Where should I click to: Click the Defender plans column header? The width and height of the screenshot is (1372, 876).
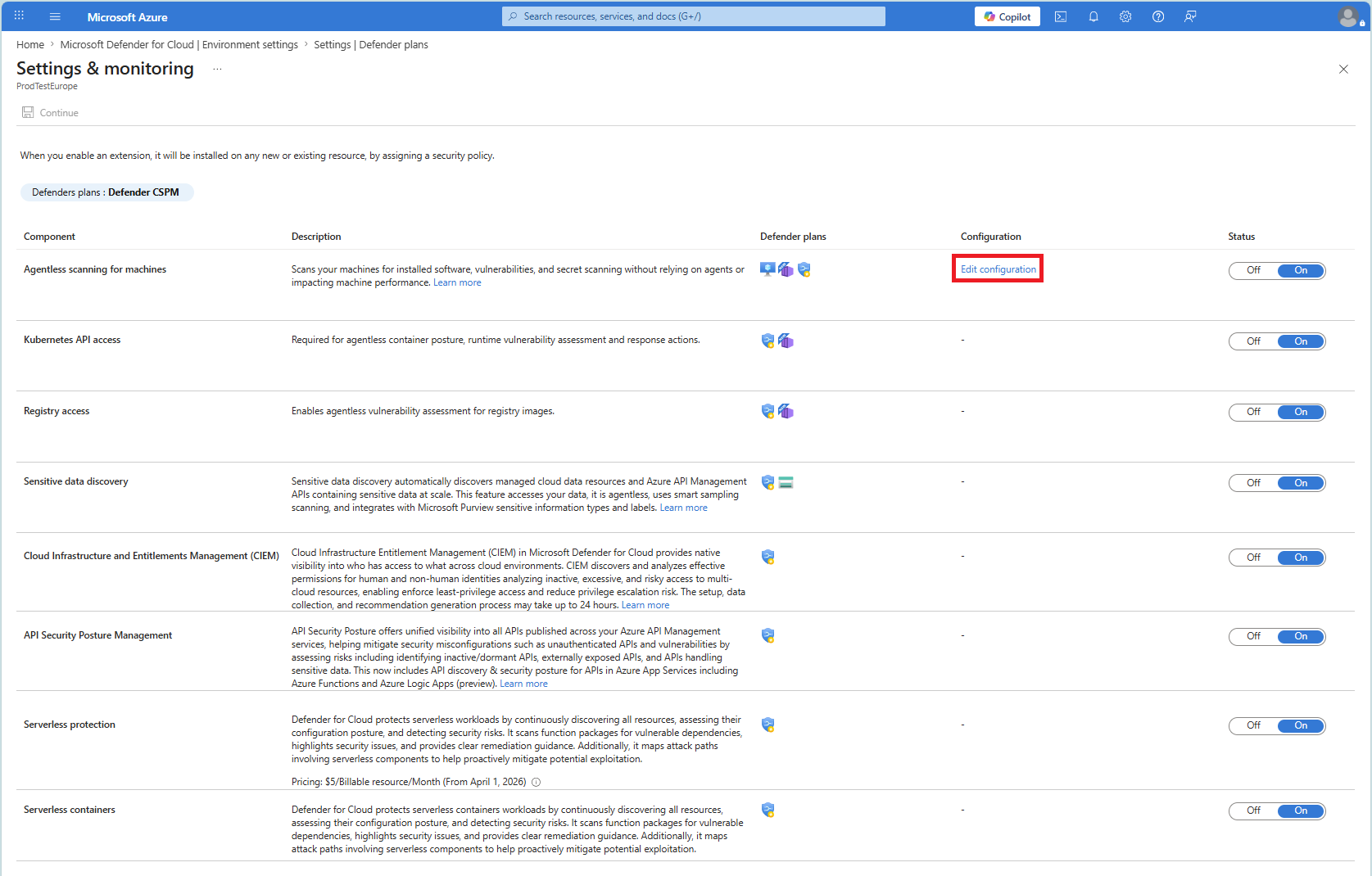(x=793, y=237)
